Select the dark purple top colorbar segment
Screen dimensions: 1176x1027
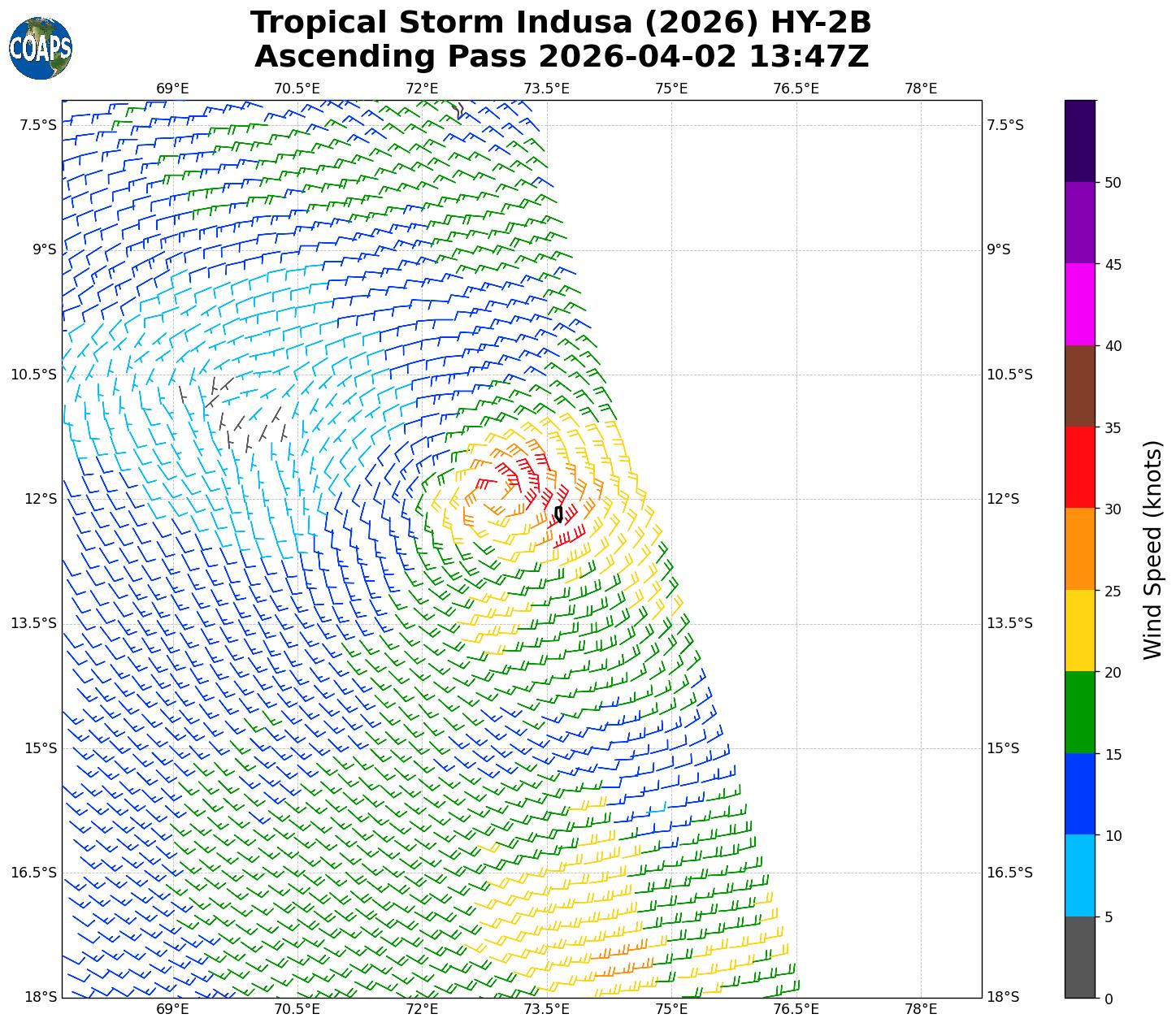(1080, 141)
